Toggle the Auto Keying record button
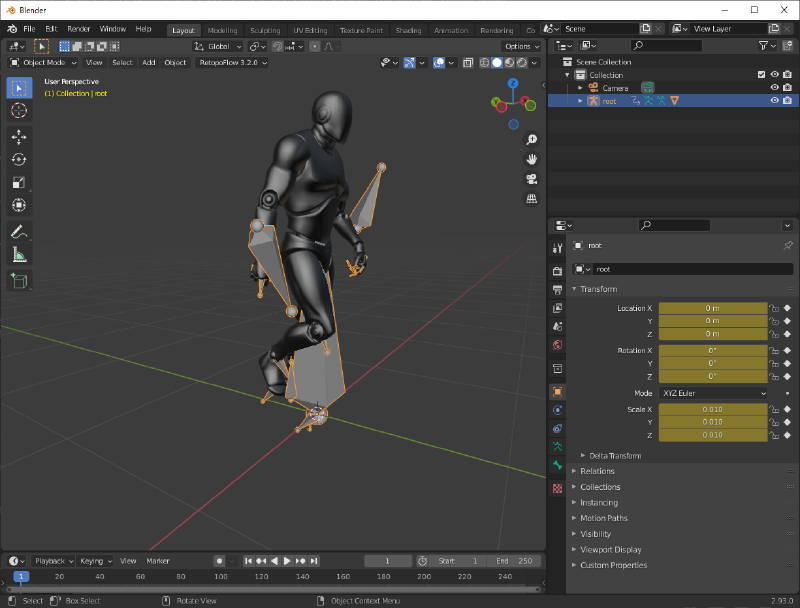This screenshot has height=608, width=800. coord(219,561)
